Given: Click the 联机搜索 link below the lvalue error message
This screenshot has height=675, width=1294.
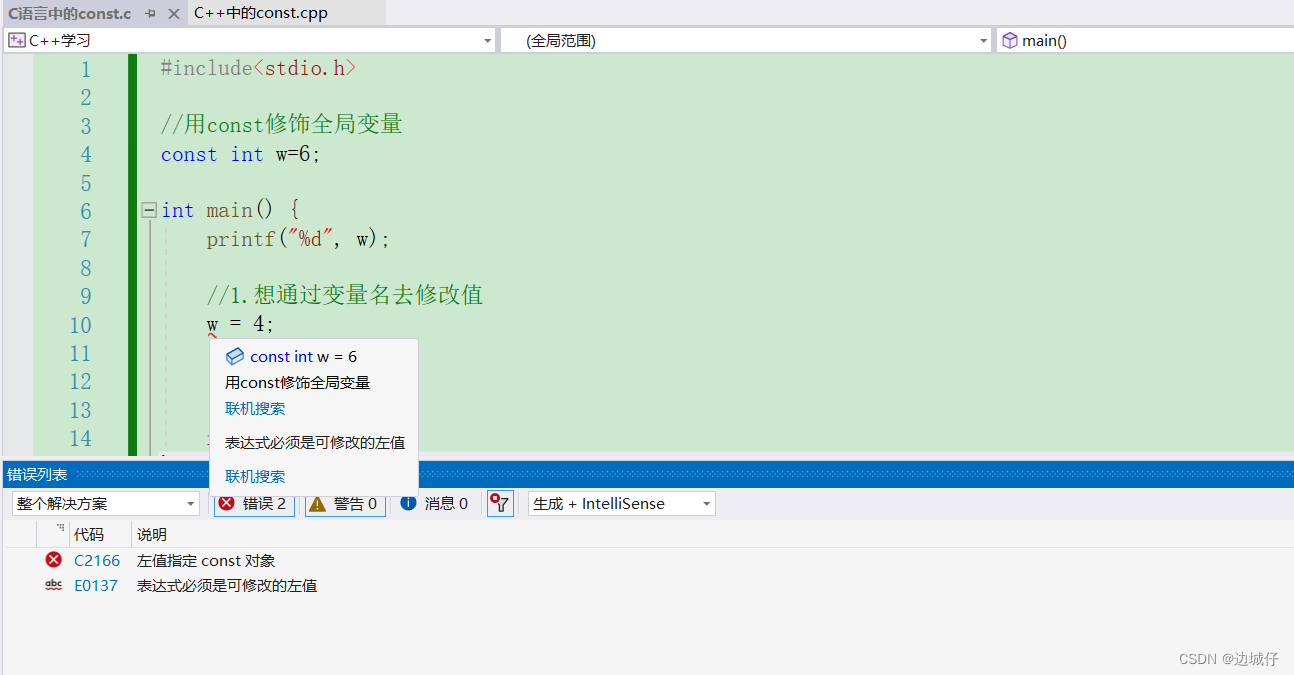Looking at the screenshot, I should click(x=255, y=476).
